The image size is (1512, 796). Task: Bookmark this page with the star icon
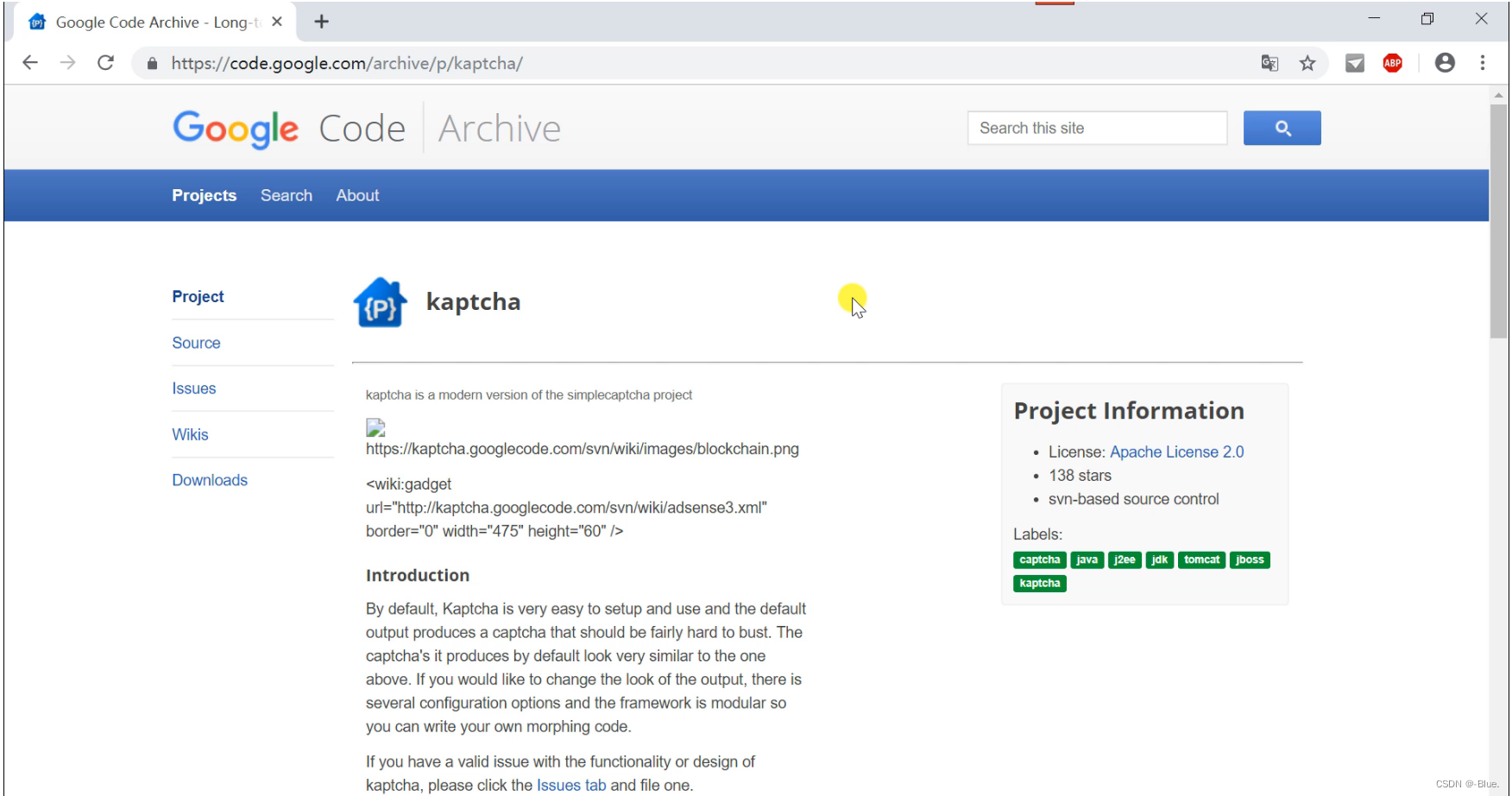pos(1307,63)
